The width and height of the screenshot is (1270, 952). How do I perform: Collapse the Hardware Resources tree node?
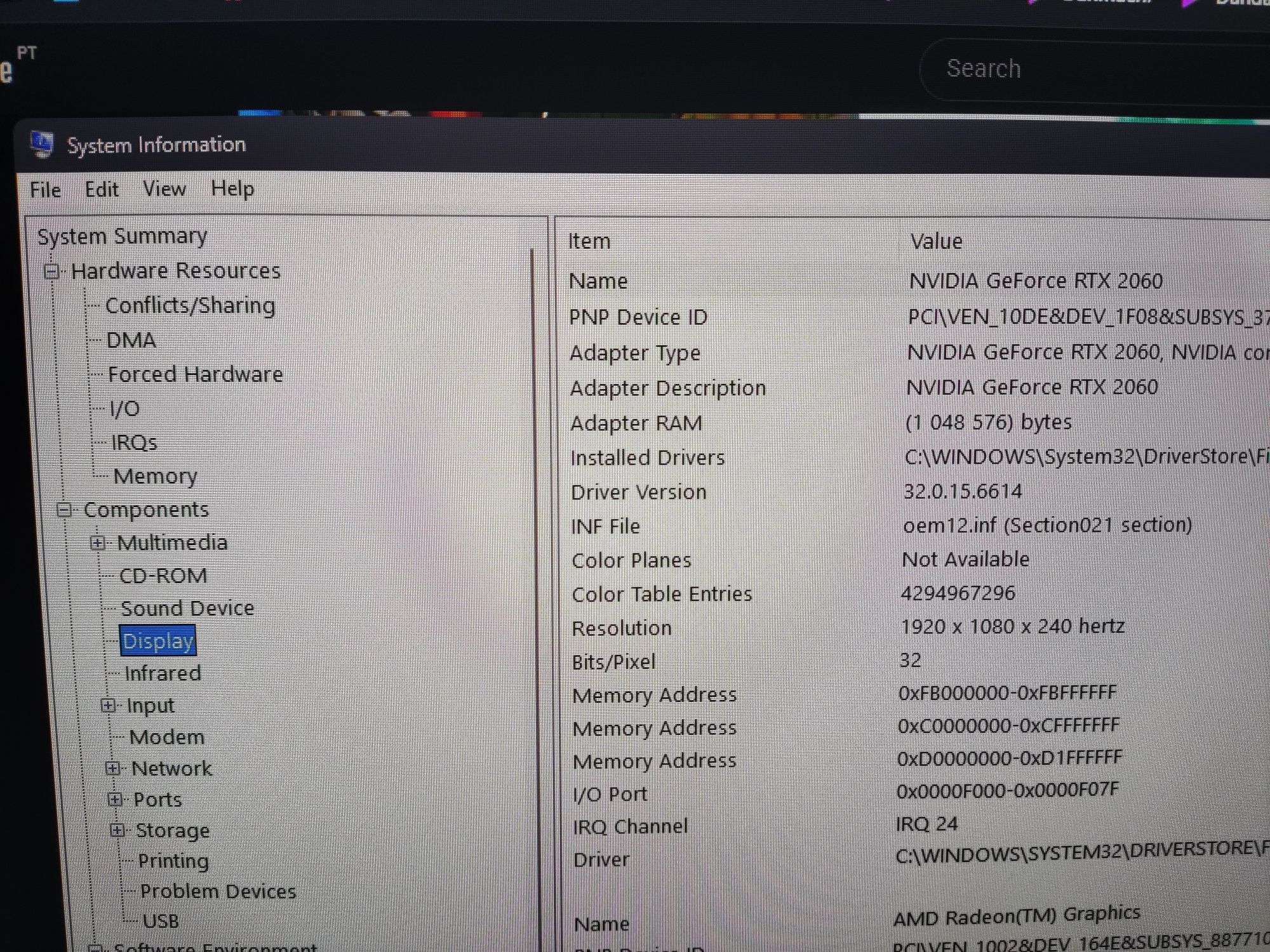[52, 272]
